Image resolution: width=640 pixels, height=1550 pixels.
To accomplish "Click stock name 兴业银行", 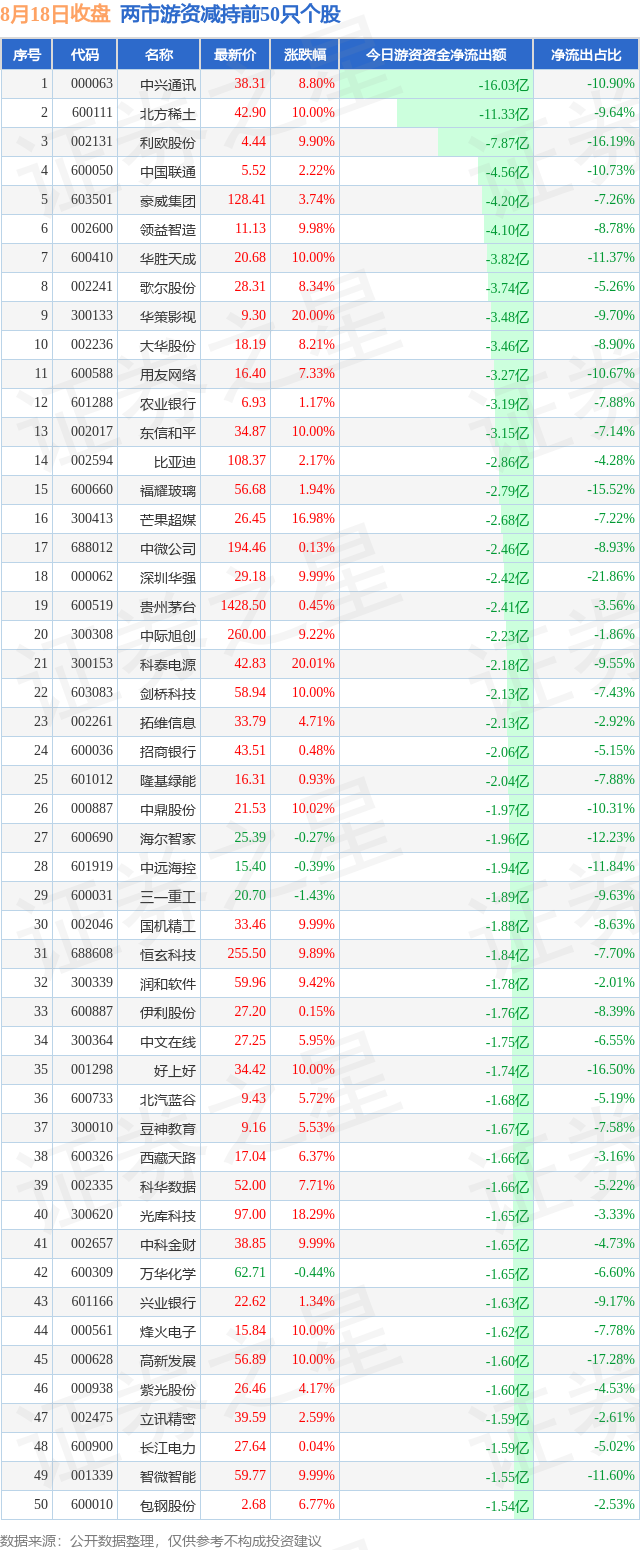I will [x=168, y=1303].
